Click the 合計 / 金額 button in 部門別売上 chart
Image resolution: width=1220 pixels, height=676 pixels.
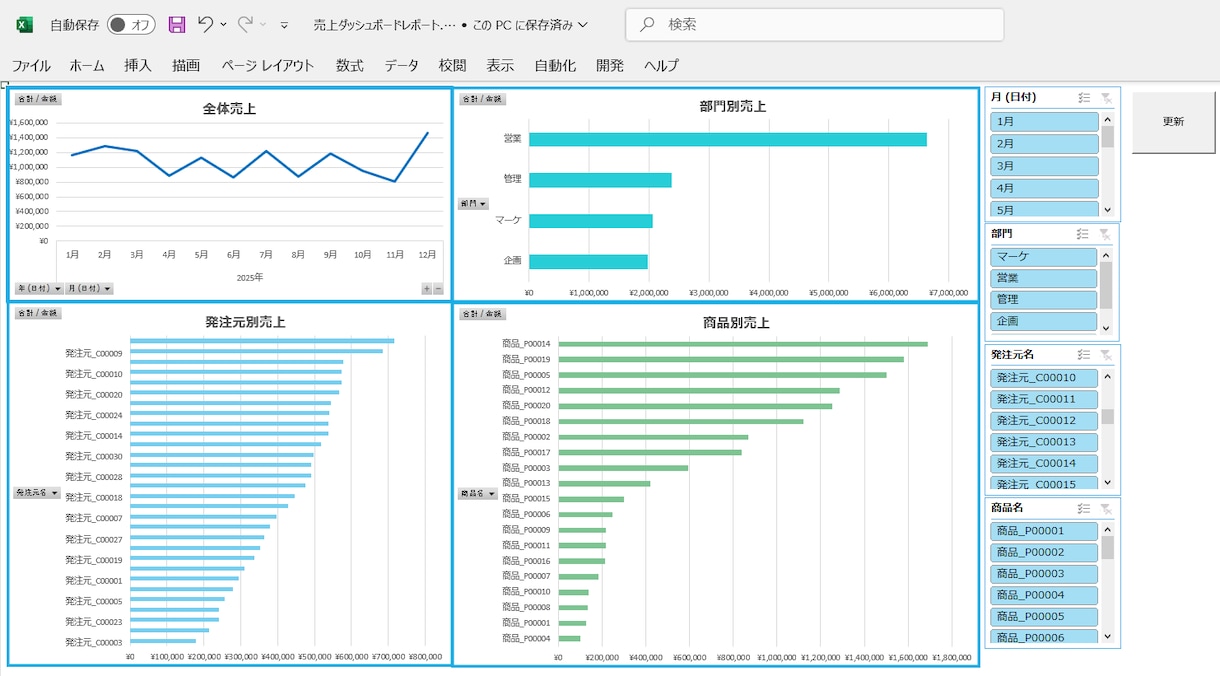(483, 99)
